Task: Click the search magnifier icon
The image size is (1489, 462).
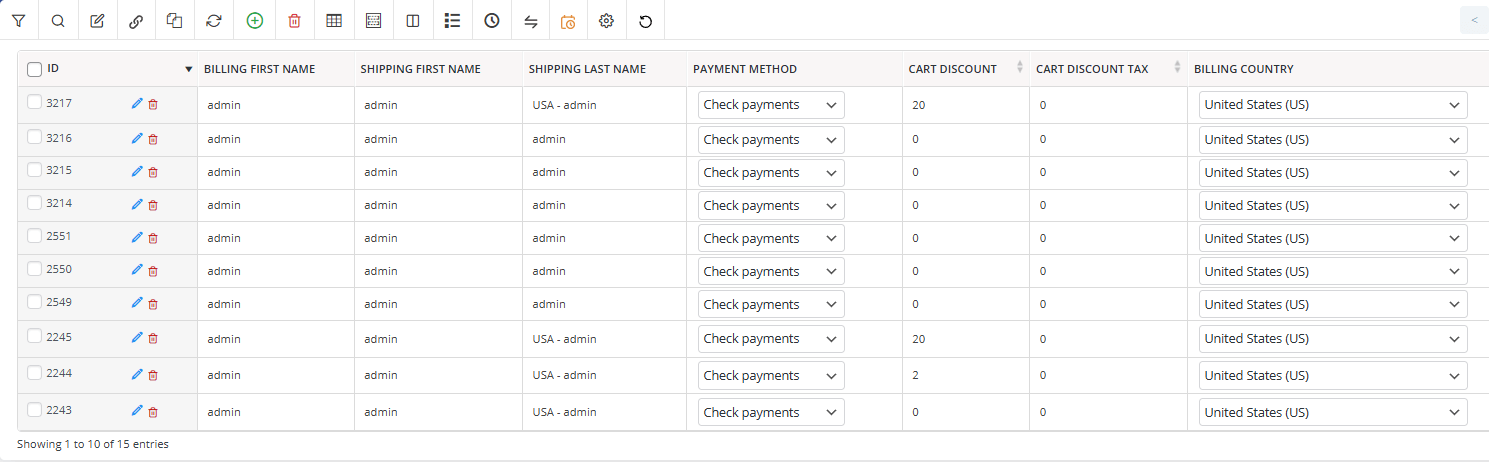Action: click(x=58, y=20)
